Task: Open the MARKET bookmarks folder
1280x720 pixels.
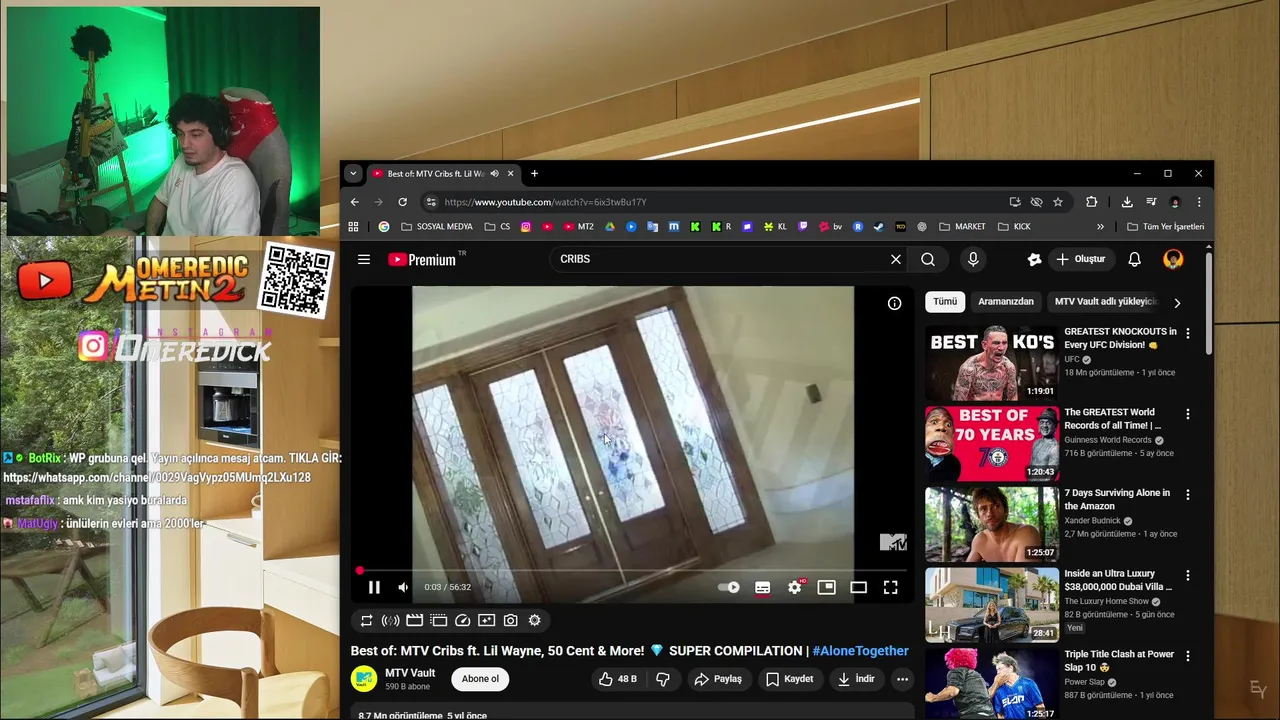Action: click(962, 227)
